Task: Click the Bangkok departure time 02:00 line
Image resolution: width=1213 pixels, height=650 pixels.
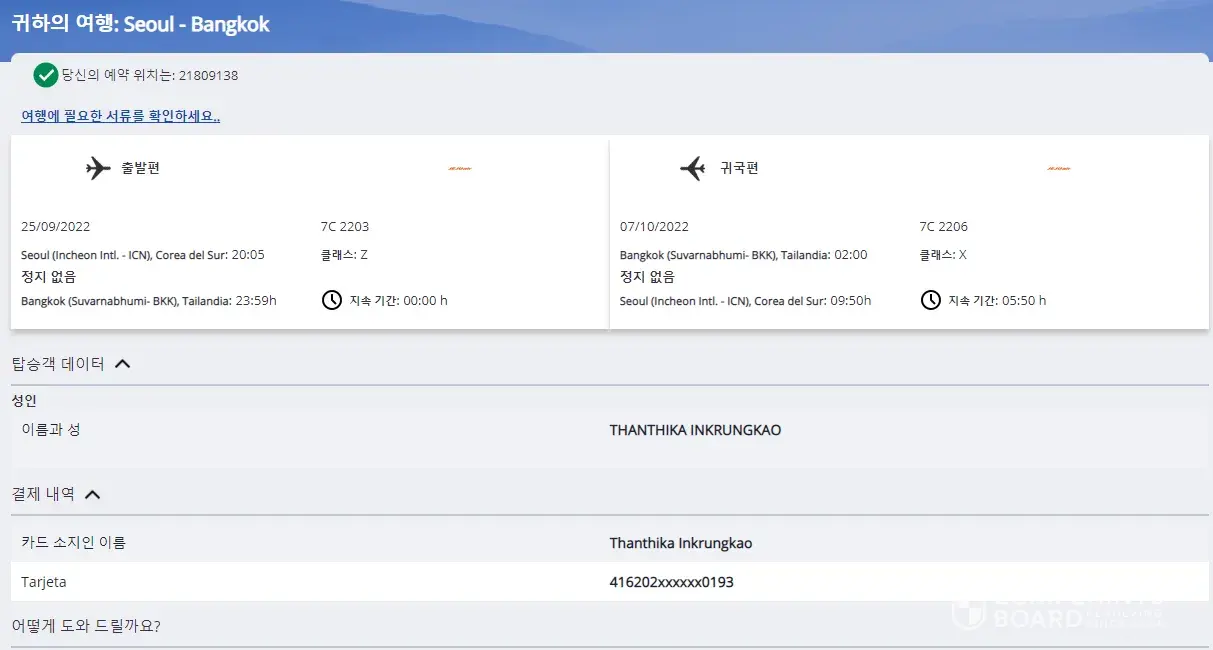Action: (x=744, y=255)
